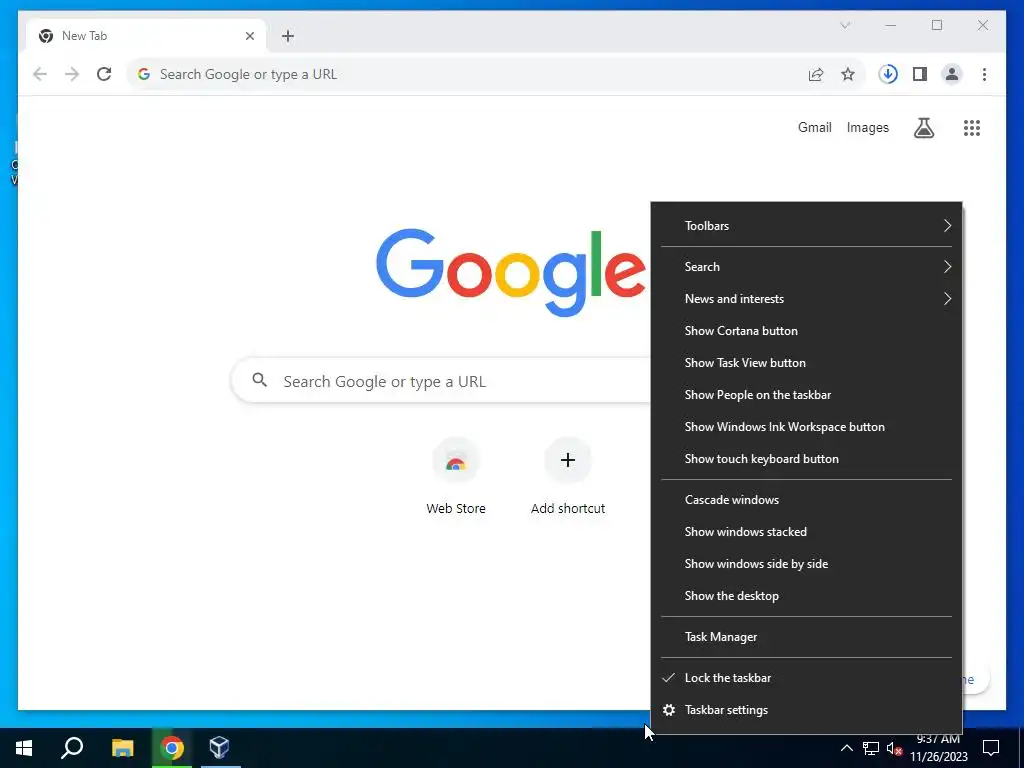The image size is (1024, 768).
Task: Click the muted volume tray icon
Action: point(894,748)
